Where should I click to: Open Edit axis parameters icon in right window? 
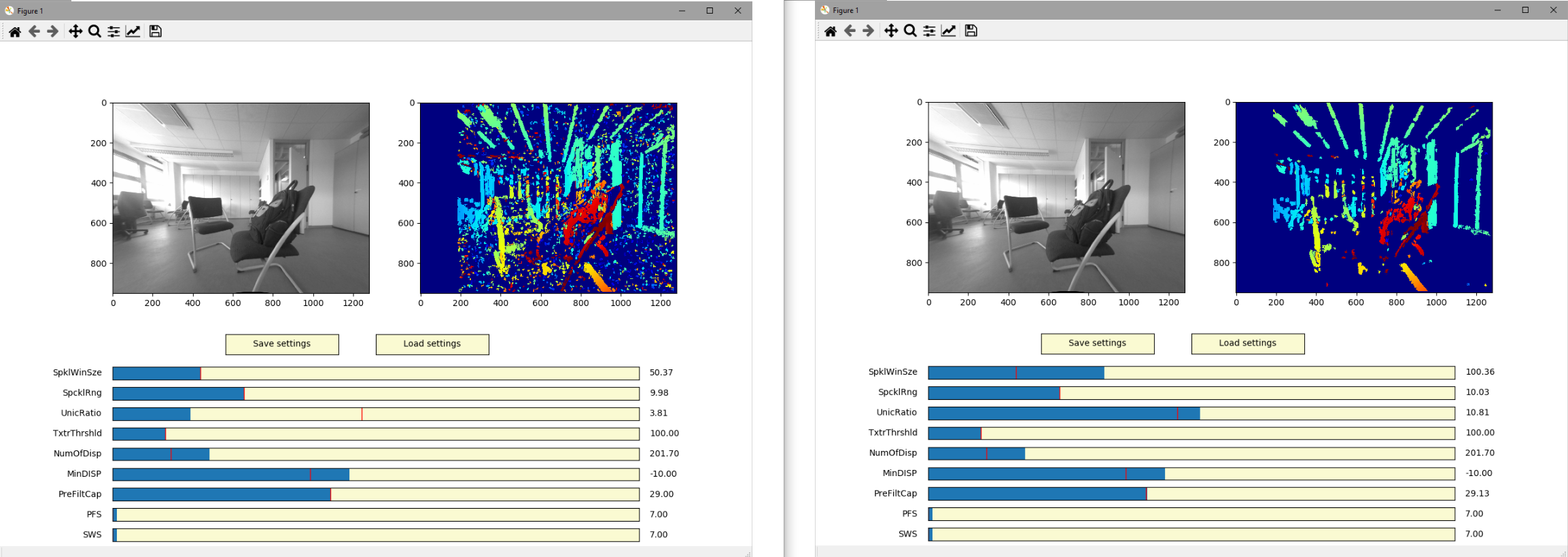[x=948, y=31]
